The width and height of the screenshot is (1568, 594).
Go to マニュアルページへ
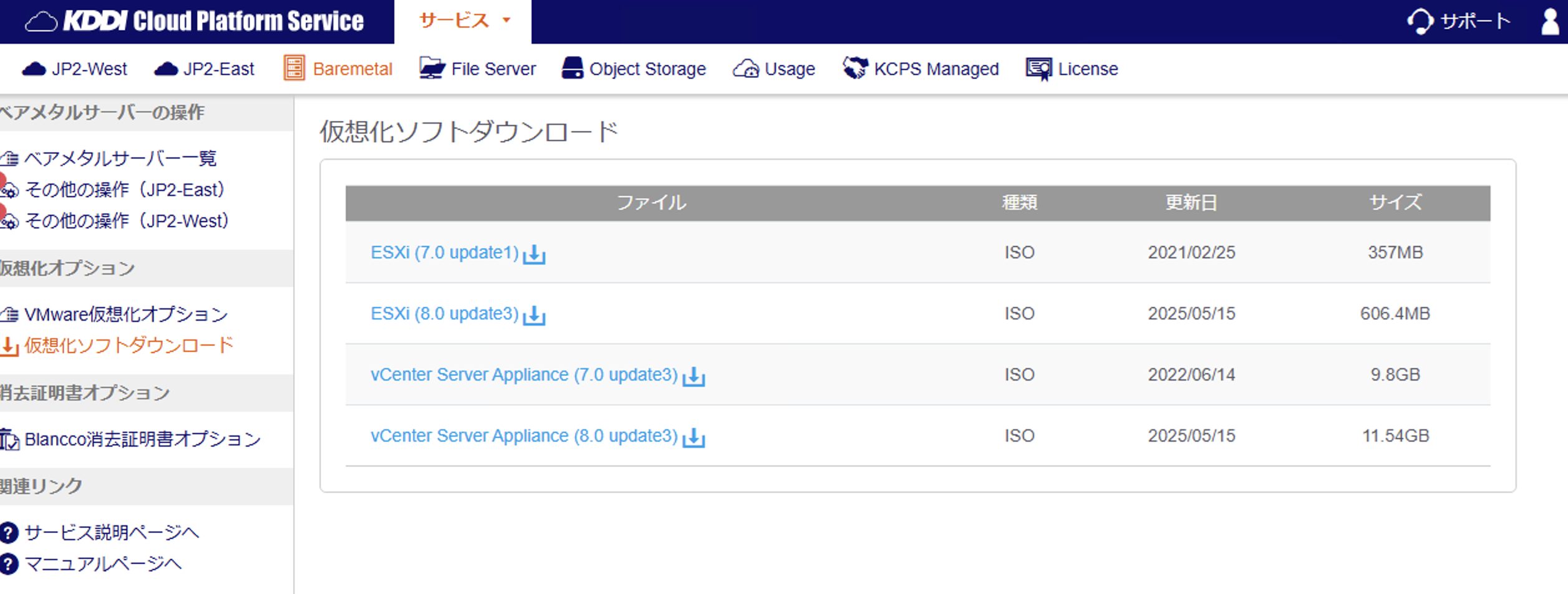(104, 564)
